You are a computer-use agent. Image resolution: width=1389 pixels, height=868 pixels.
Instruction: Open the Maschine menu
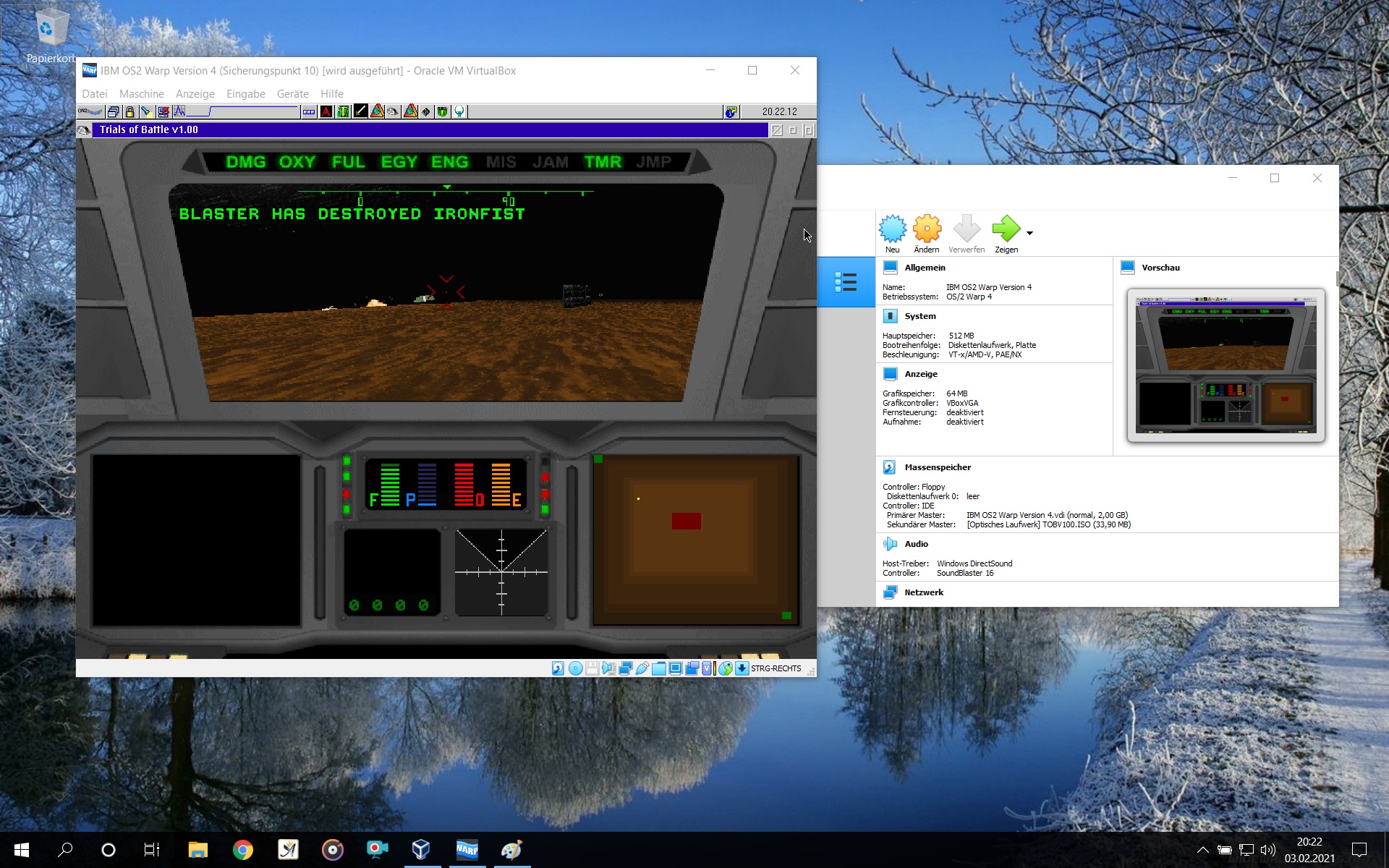coord(142,94)
